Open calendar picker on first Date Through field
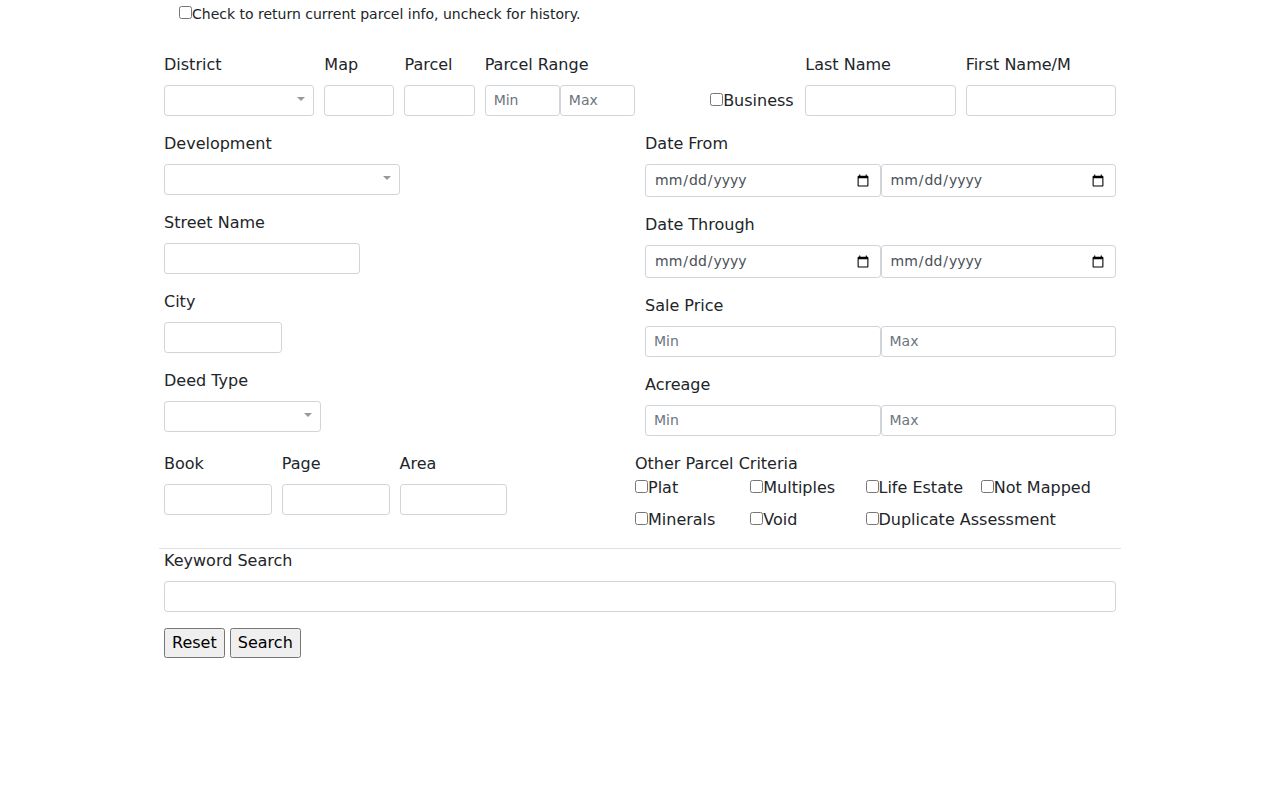 [x=863, y=262]
